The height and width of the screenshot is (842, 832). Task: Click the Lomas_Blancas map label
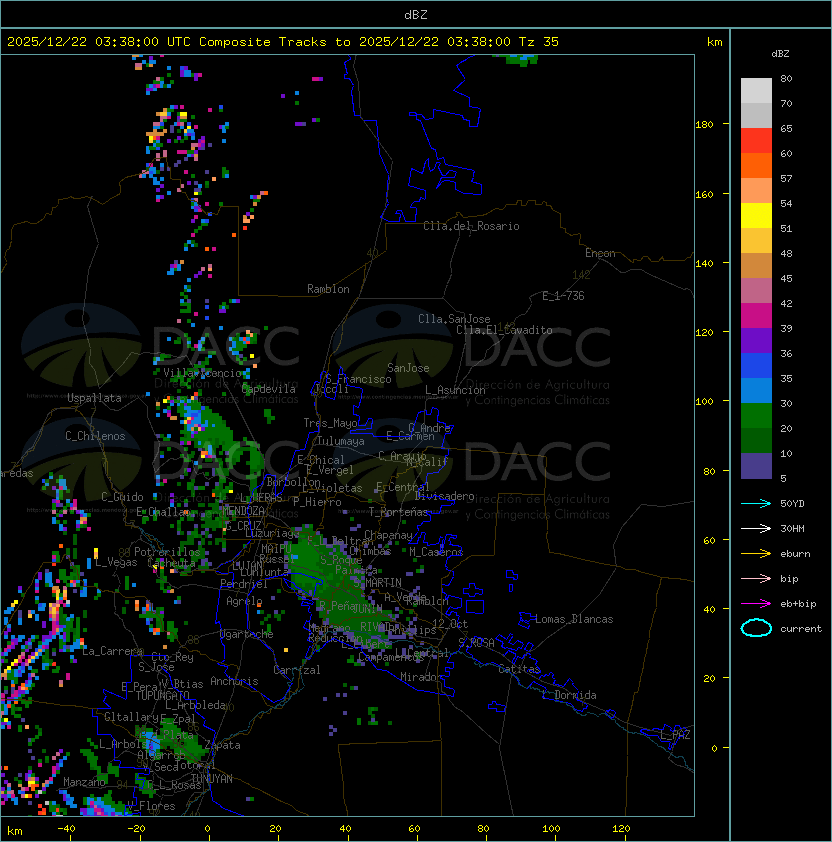pos(574,619)
